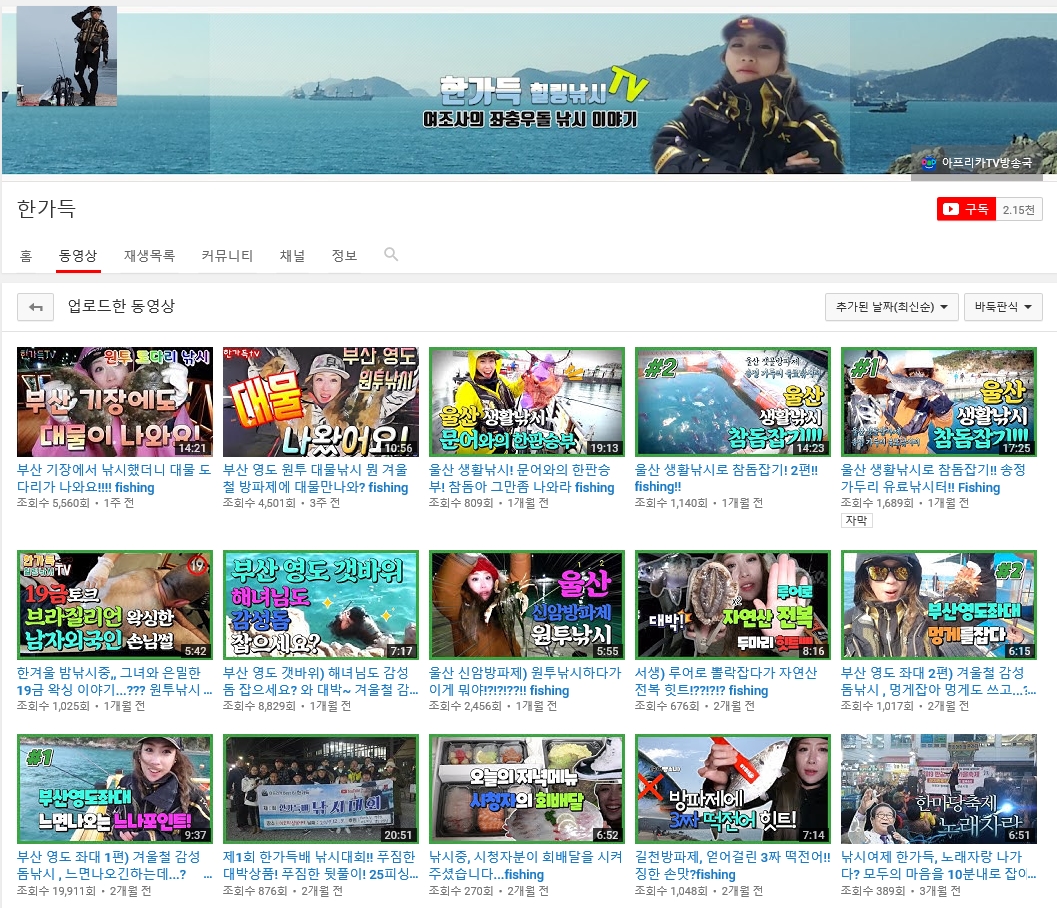The width and height of the screenshot is (1057, 908).
Task: Open the 울산 신암방파제 원투낚시 thumbnail
Action: (526, 605)
